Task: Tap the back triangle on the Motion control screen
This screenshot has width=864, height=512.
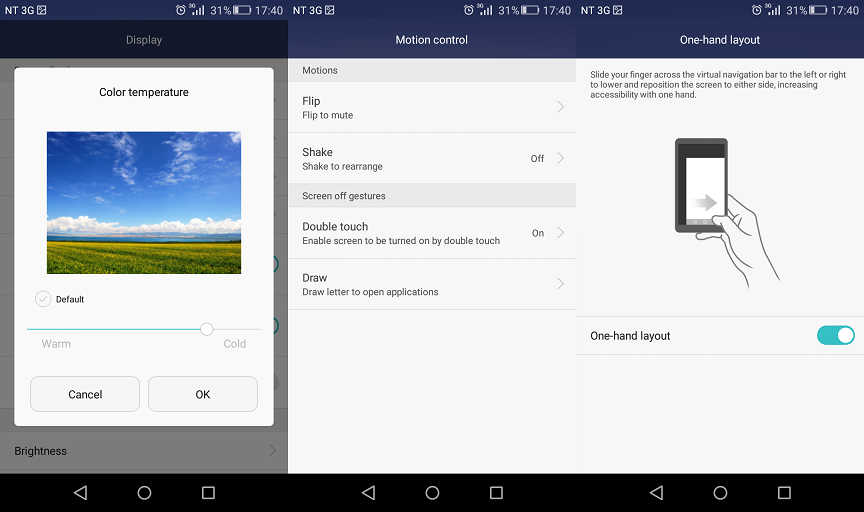Action: [x=368, y=493]
